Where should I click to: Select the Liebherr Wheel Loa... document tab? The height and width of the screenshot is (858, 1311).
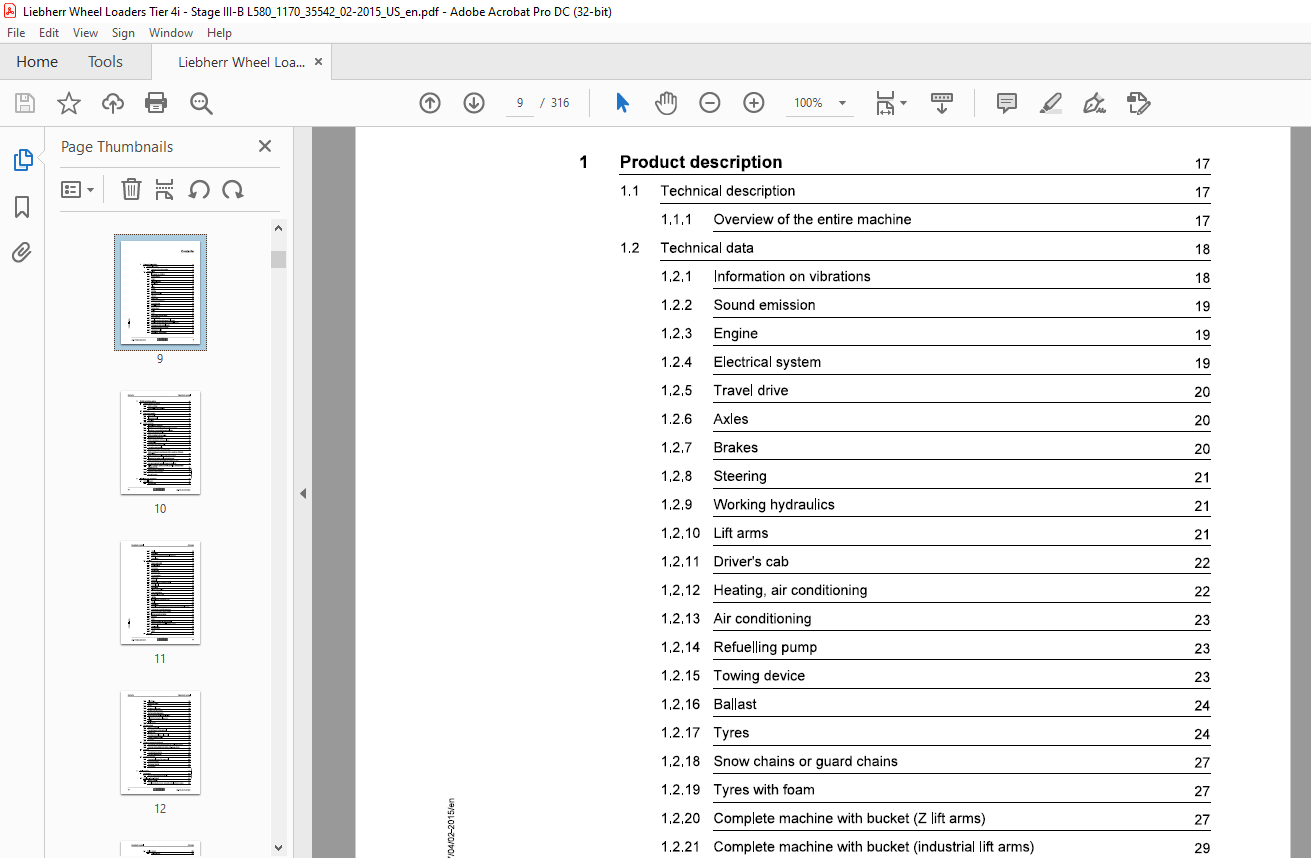point(241,62)
